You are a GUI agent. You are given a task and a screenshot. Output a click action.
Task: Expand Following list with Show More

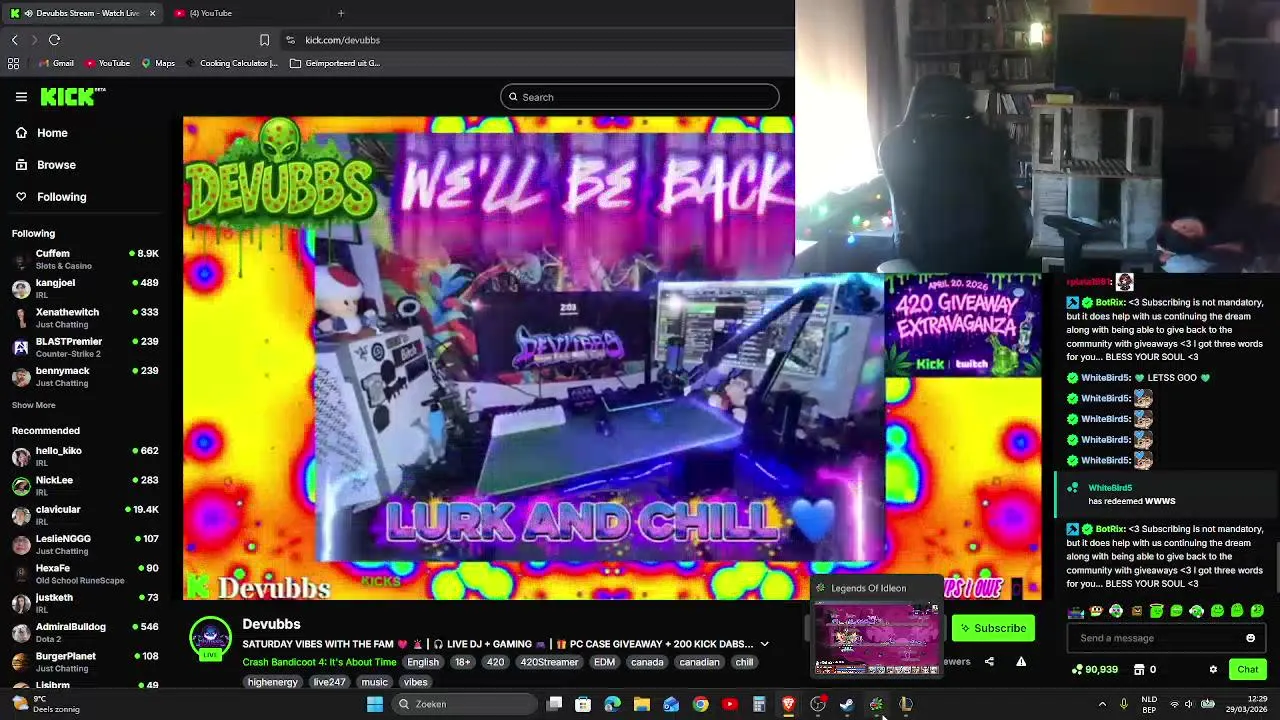(33, 405)
